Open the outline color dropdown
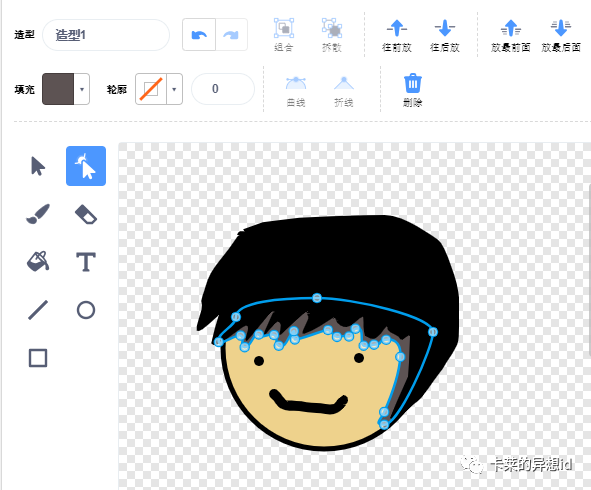591x490 pixels. (x=174, y=89)
